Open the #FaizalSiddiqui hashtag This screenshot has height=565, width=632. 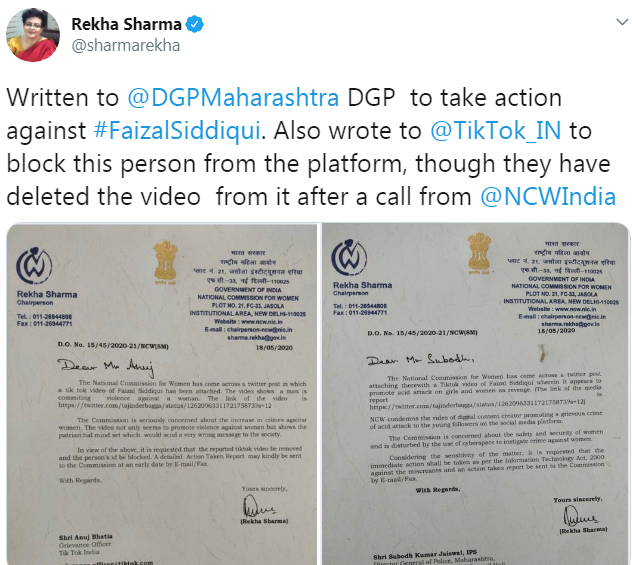click(177, 131)
